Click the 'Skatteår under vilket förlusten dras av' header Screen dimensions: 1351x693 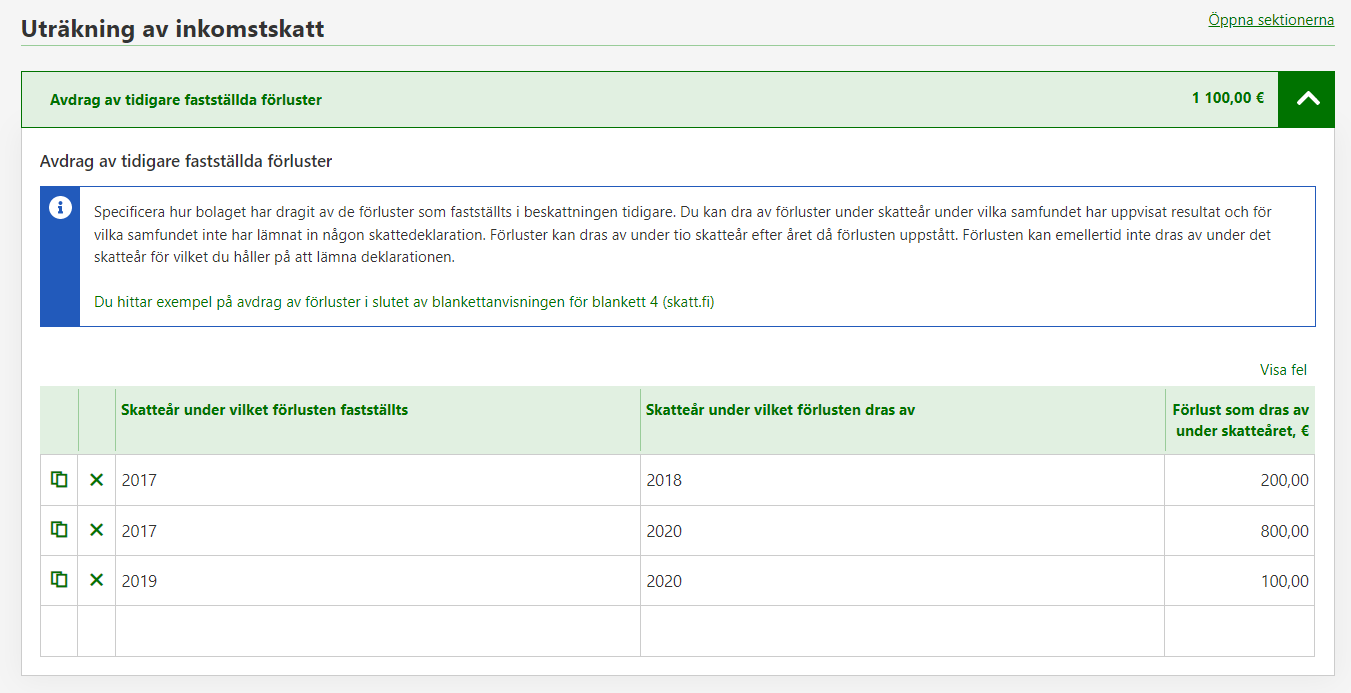(x=780, y=410)
